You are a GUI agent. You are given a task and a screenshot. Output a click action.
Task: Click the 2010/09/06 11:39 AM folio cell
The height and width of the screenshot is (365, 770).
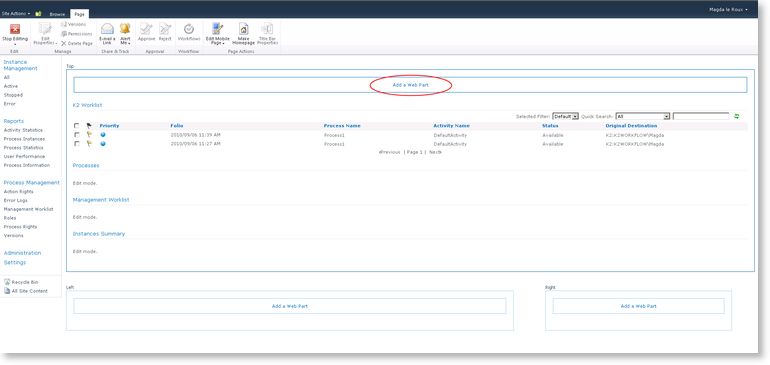(195, 135)
